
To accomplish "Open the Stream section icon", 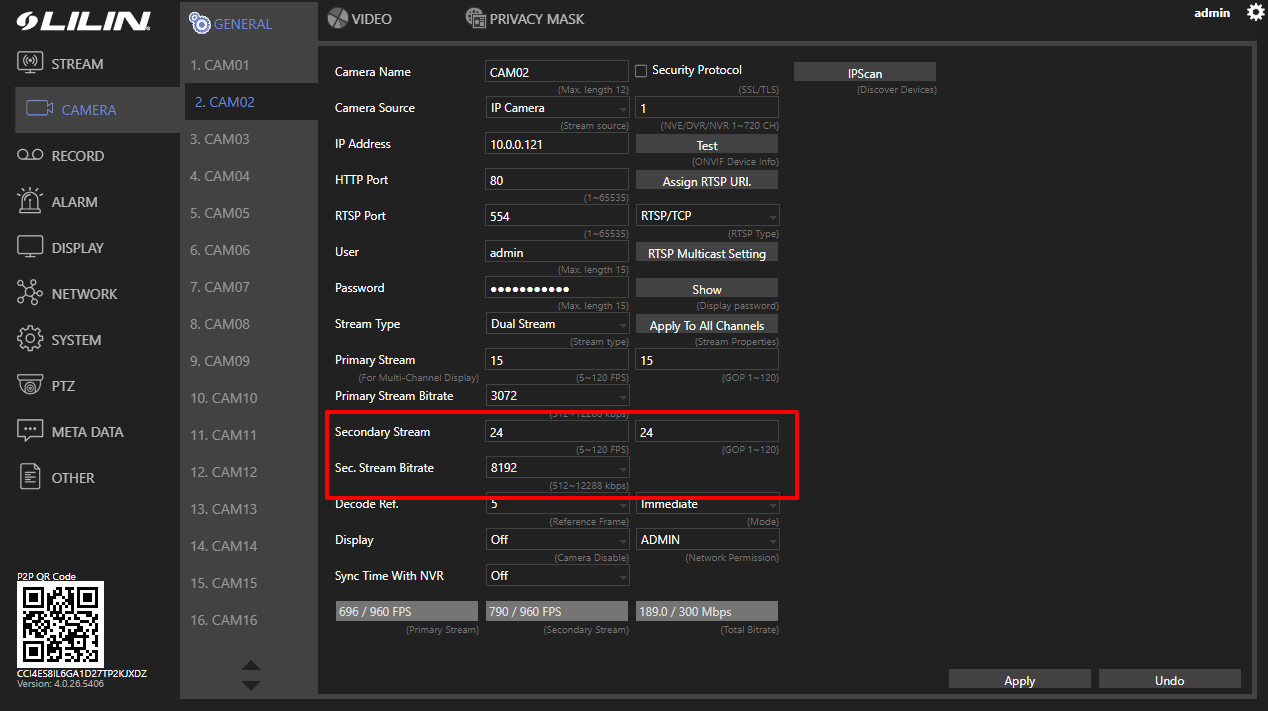I will coord(31,63).
